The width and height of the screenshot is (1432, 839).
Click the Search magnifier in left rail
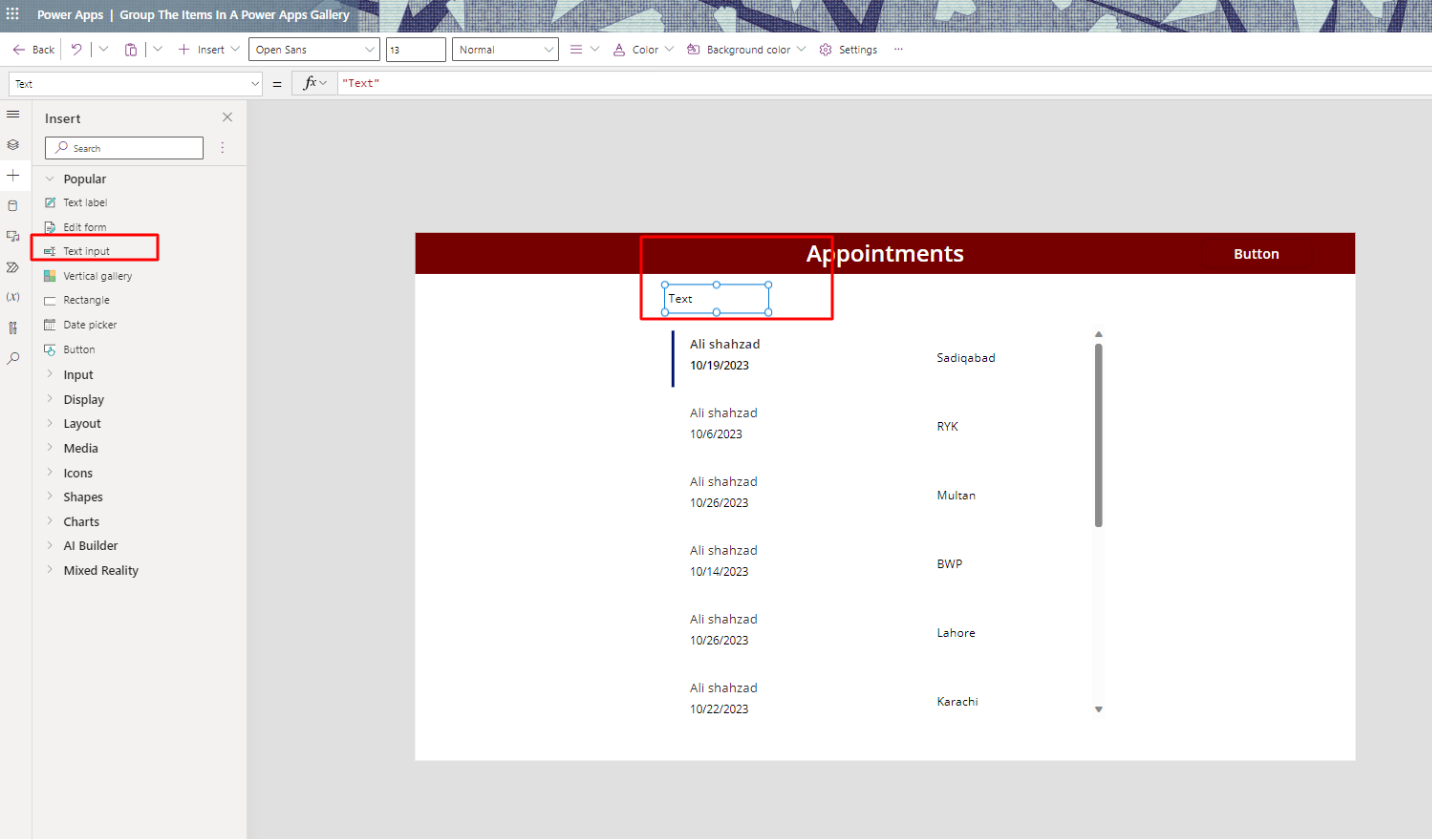[13, 358]
